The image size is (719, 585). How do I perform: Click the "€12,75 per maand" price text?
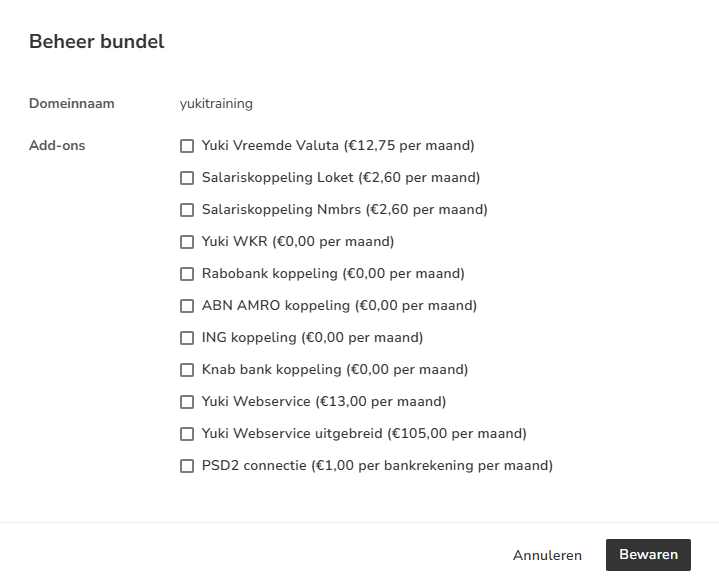(x=409, y=146)
